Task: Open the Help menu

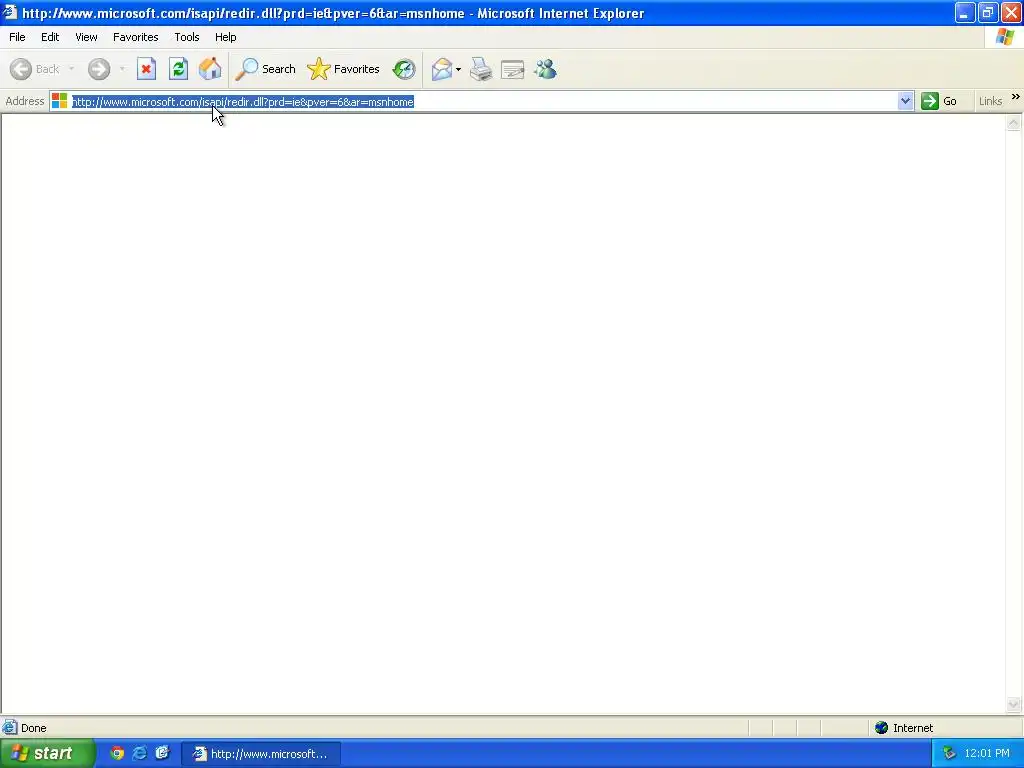Action: coord(225,37)
